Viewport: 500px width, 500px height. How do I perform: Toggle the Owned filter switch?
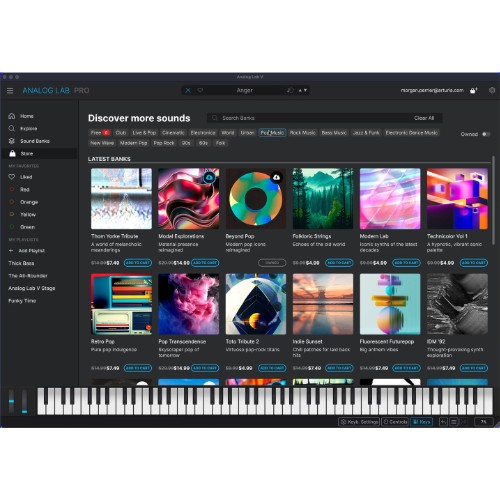point(486,134)
